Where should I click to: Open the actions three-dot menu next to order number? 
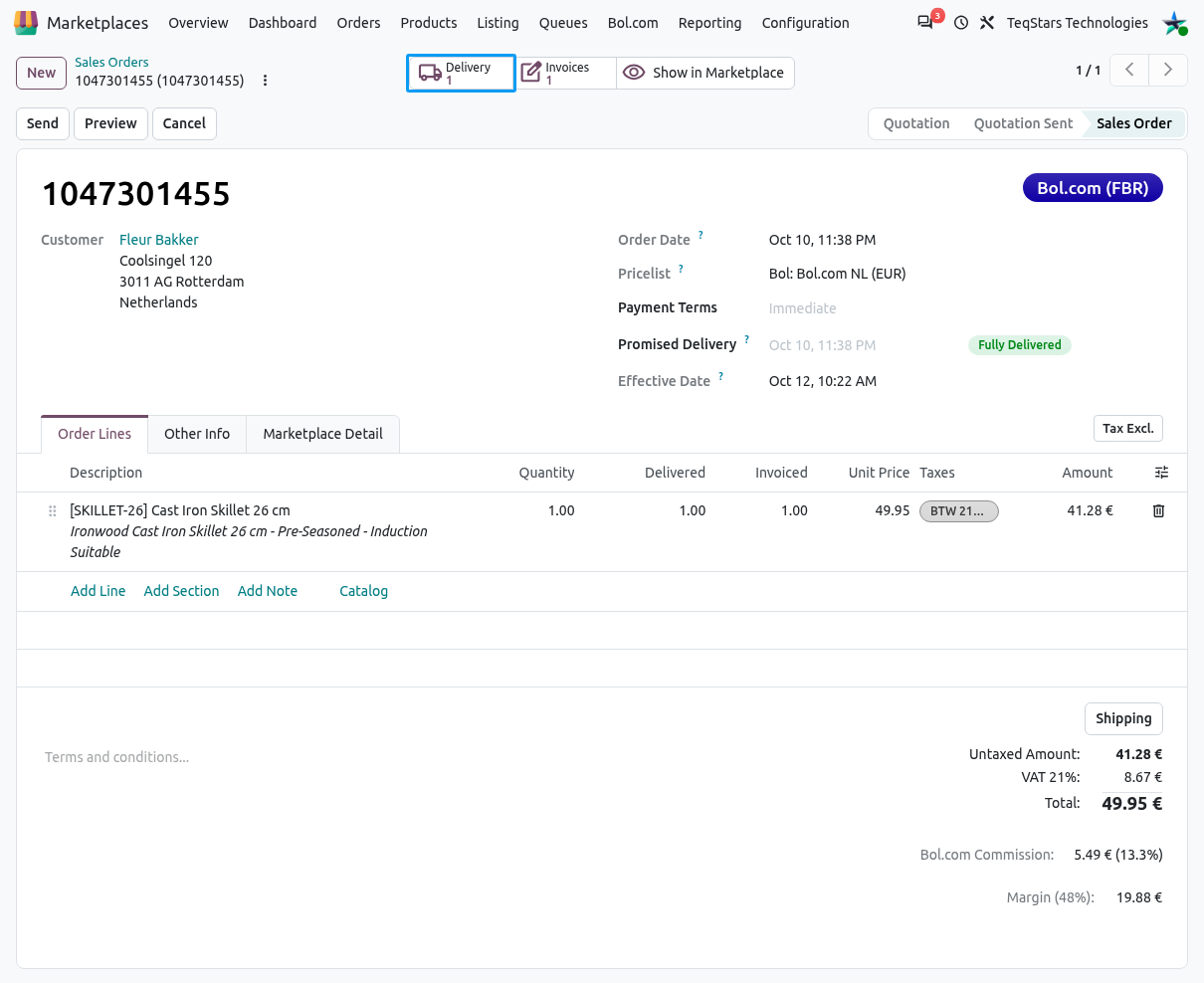[265, 81]
